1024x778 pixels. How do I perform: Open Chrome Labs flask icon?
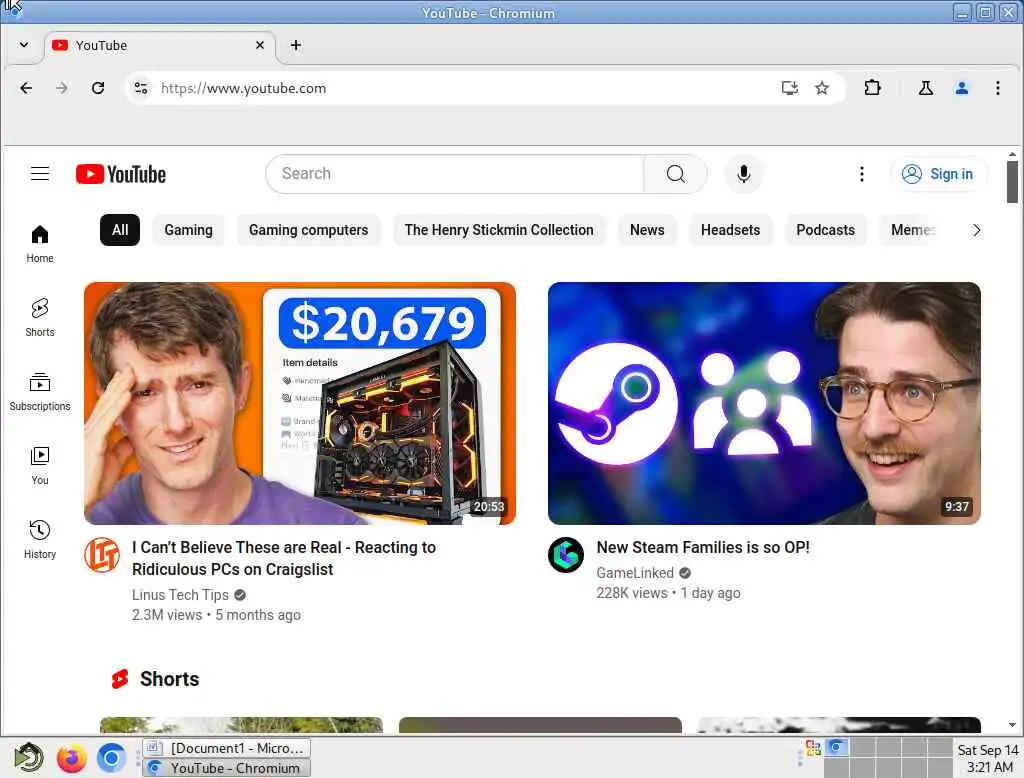tap(925, 88)
